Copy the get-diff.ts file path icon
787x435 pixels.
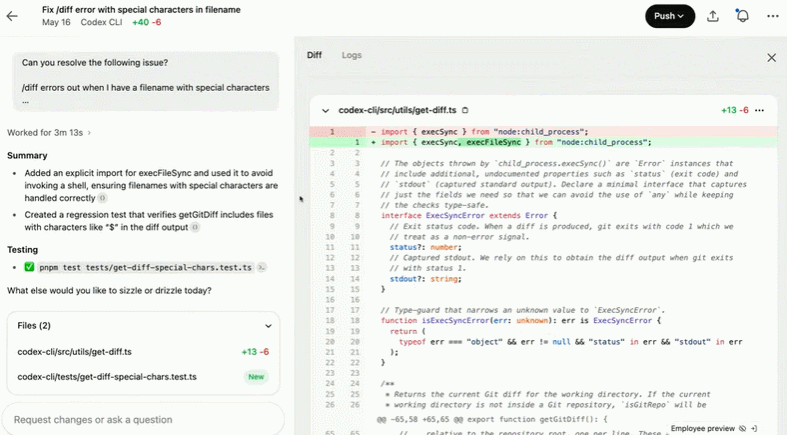click(x=465, y=110)
